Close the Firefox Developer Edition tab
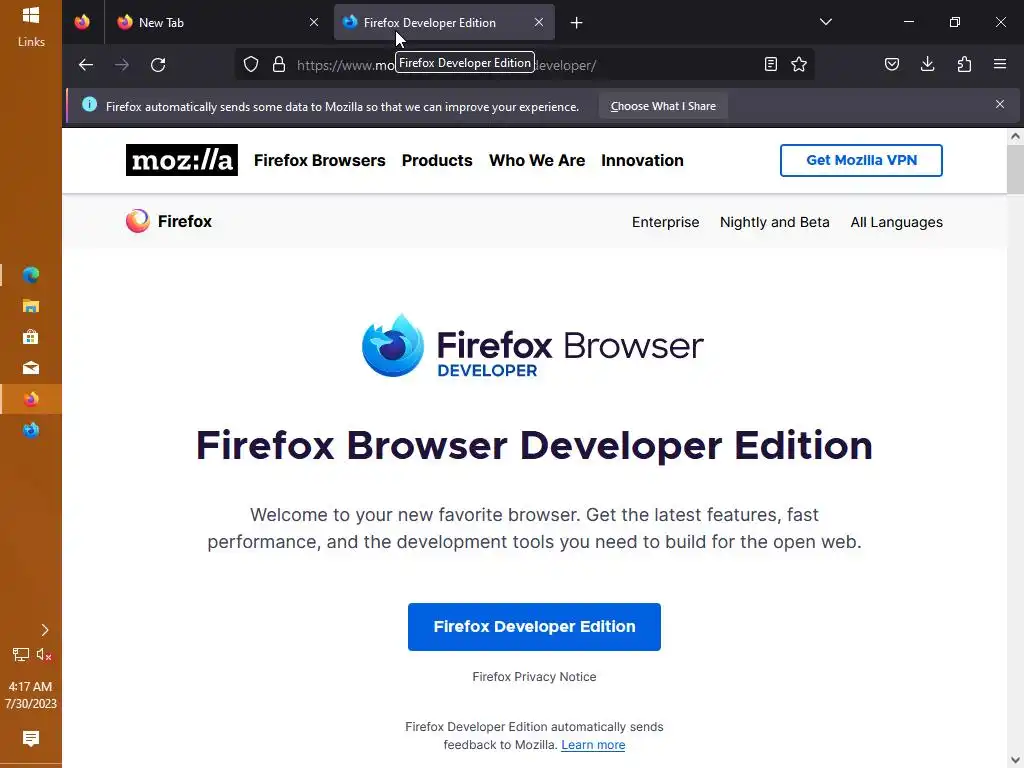The height and width of the screenshot is (768, 1024). point(539,22)
